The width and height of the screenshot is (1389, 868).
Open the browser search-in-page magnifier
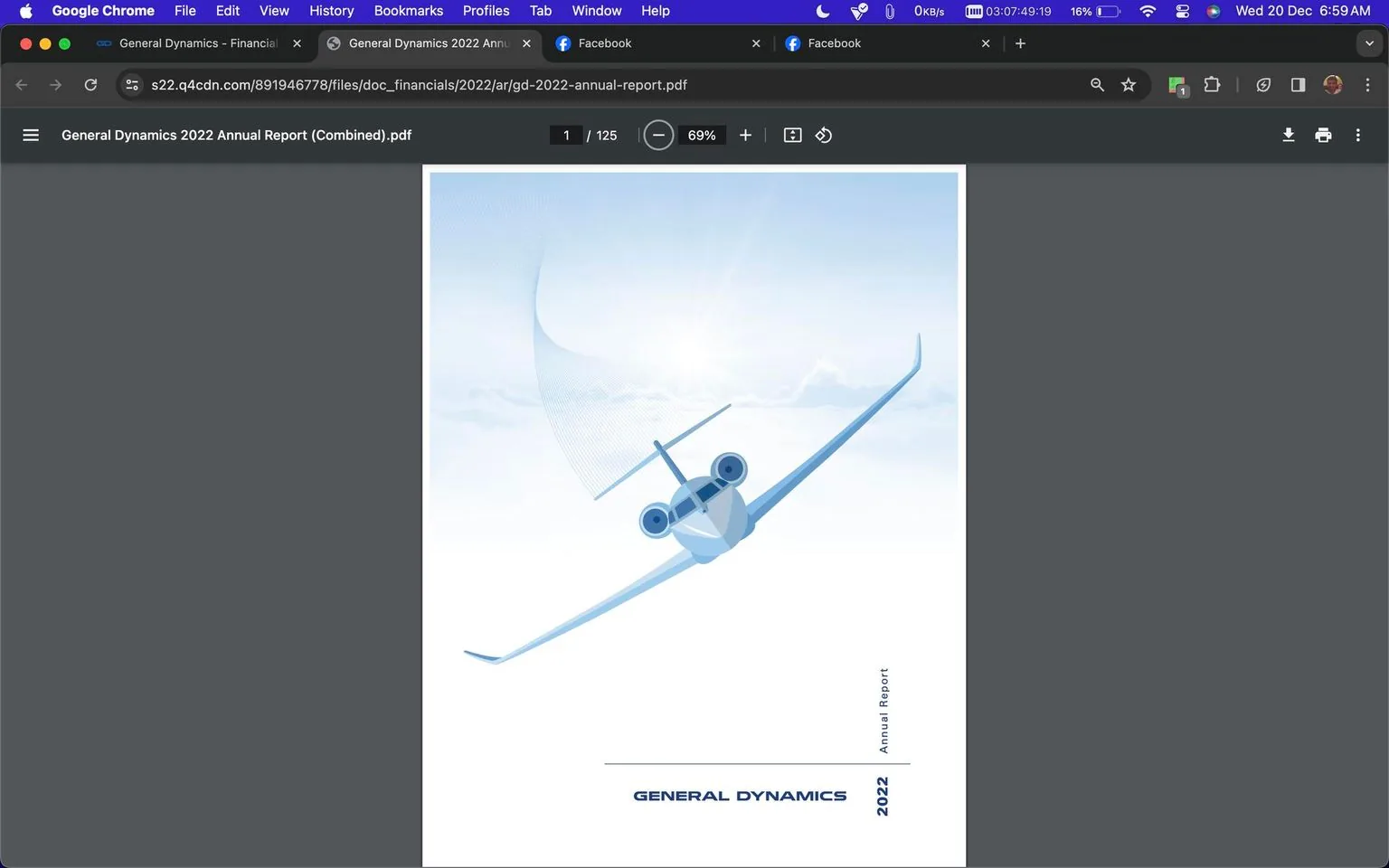1096,84
